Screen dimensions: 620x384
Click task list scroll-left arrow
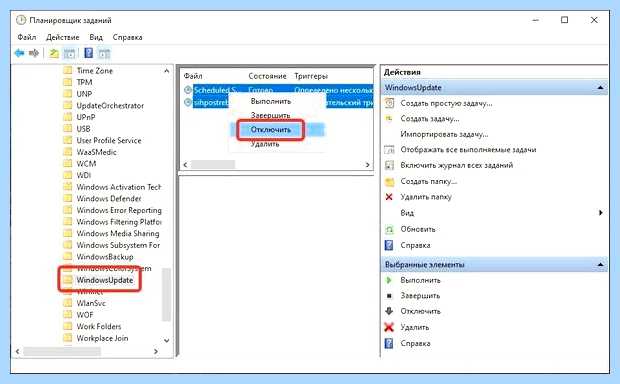185,165
